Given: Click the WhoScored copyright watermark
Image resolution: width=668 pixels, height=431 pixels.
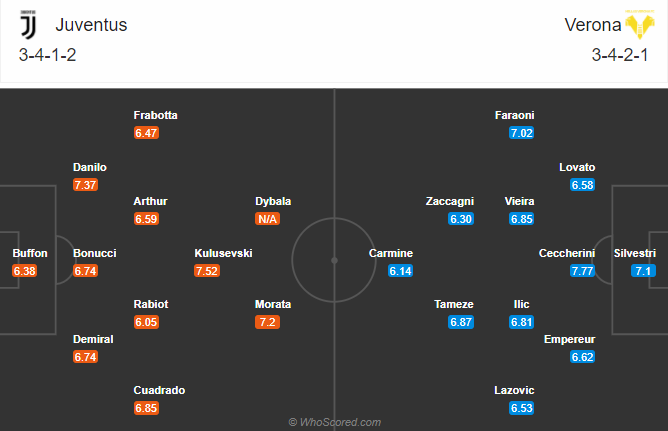Looking at the screenshot, I should pos(334,422).
